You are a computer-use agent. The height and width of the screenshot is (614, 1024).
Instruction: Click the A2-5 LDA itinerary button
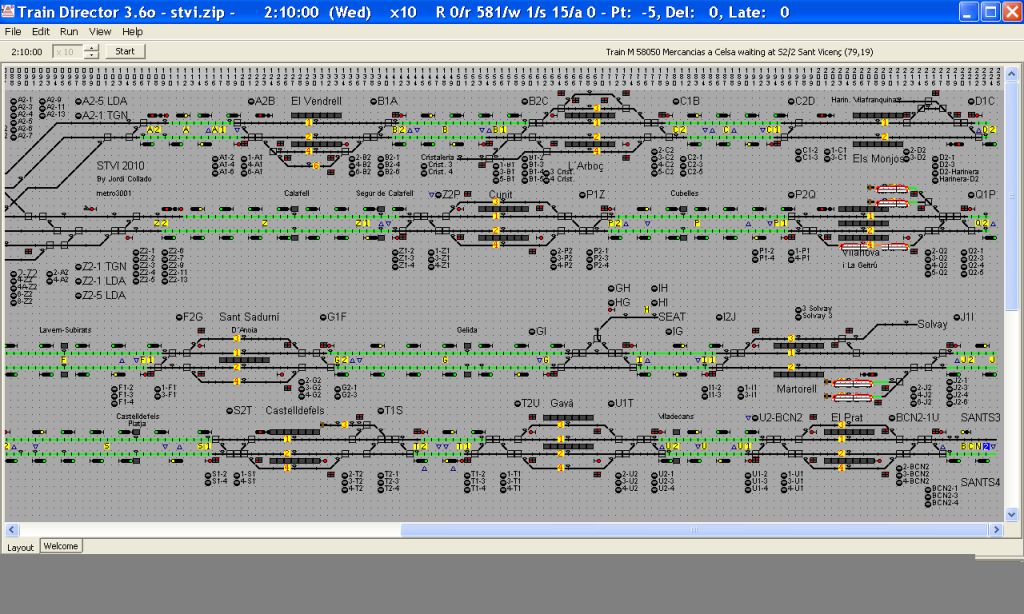tap(74, 101)
